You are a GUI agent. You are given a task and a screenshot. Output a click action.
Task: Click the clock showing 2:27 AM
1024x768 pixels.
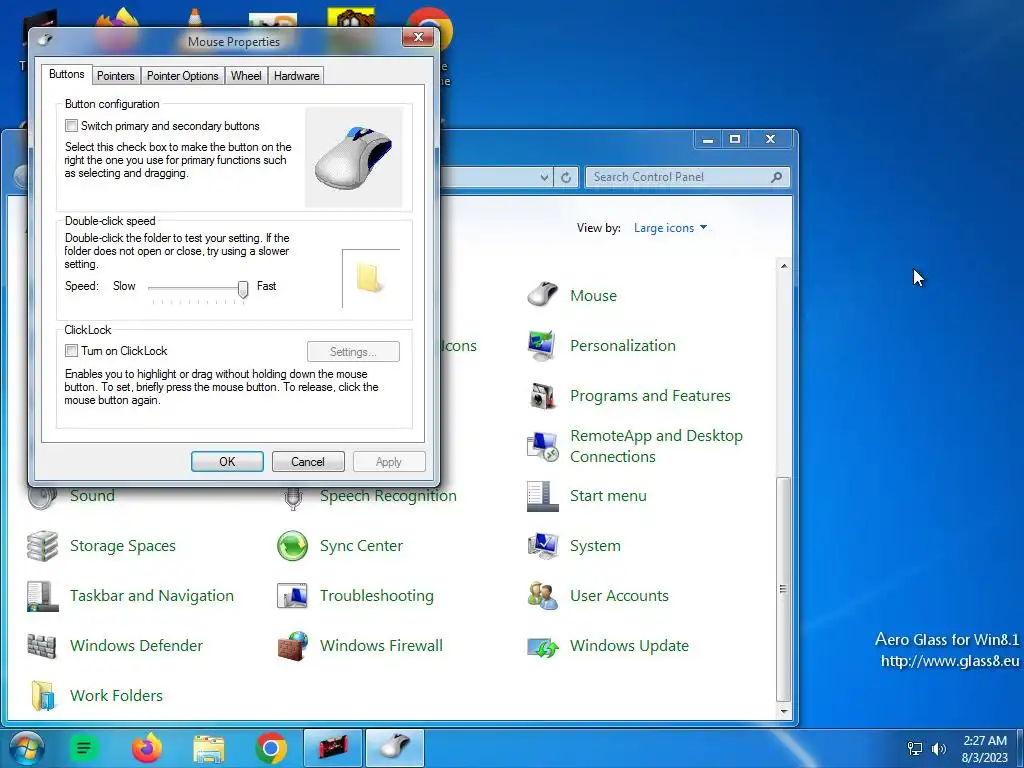pos(985,741)
